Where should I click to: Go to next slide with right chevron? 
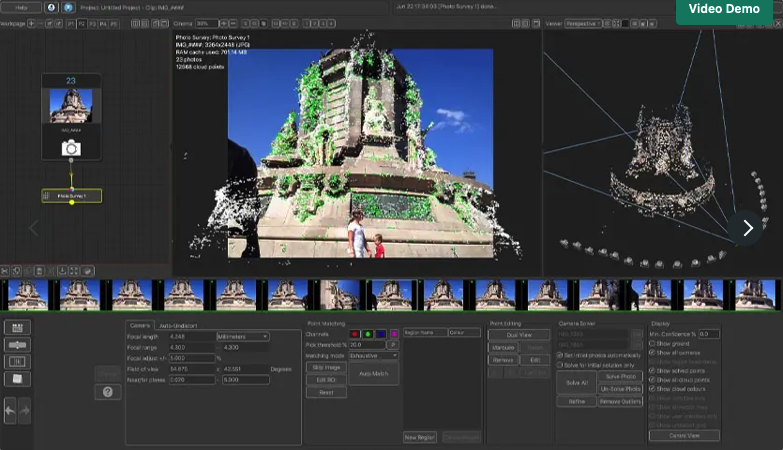(746, 228)
